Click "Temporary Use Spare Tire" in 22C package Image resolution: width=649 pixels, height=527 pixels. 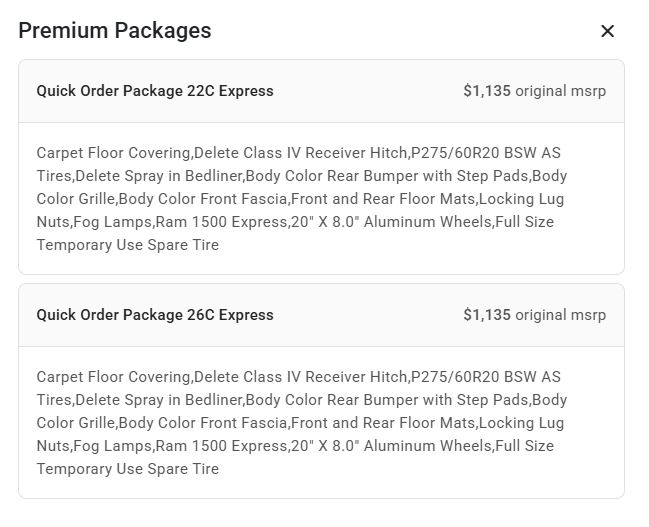128,245
